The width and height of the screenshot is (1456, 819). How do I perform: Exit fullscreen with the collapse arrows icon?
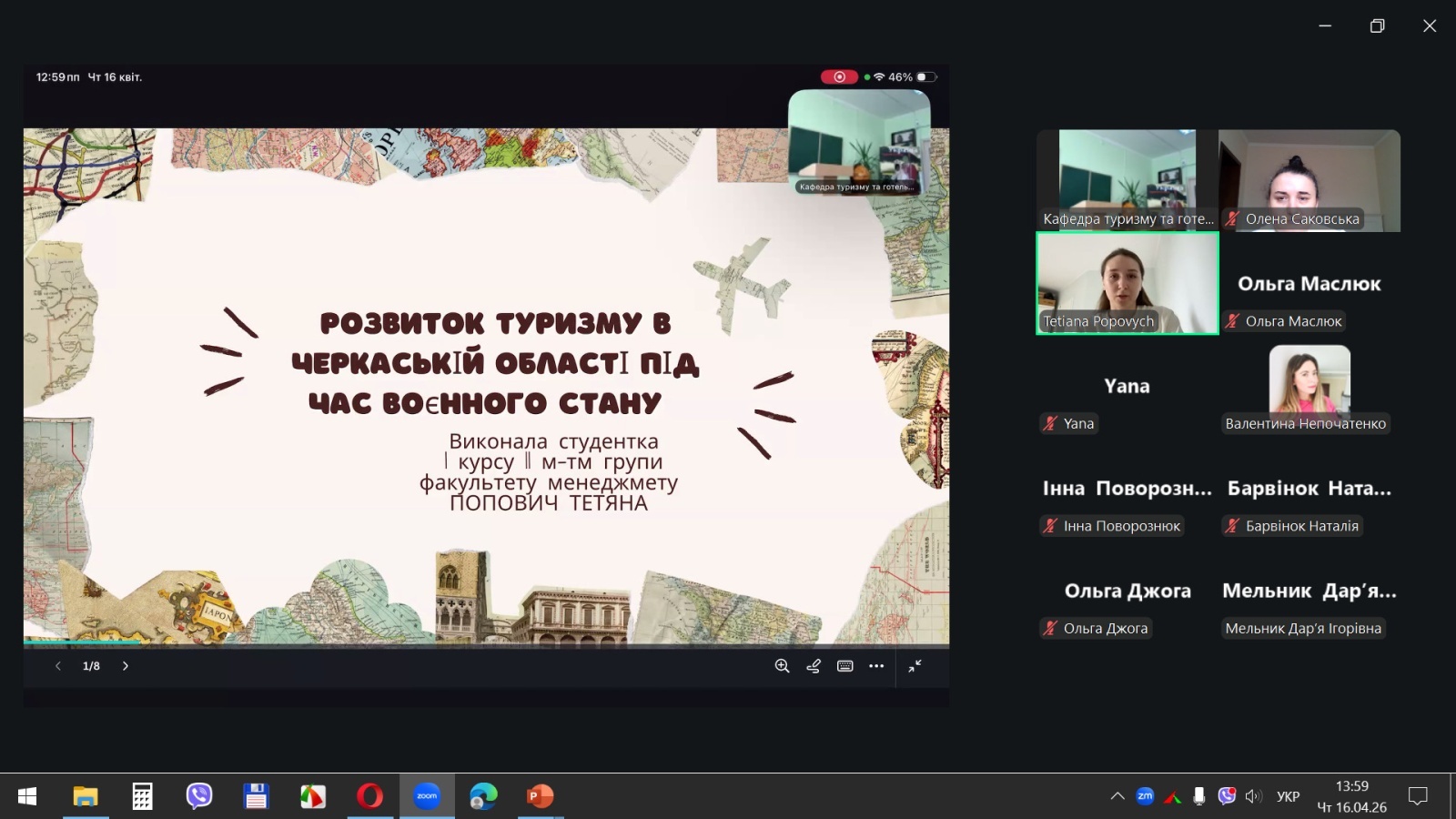(x=915, y=666)
